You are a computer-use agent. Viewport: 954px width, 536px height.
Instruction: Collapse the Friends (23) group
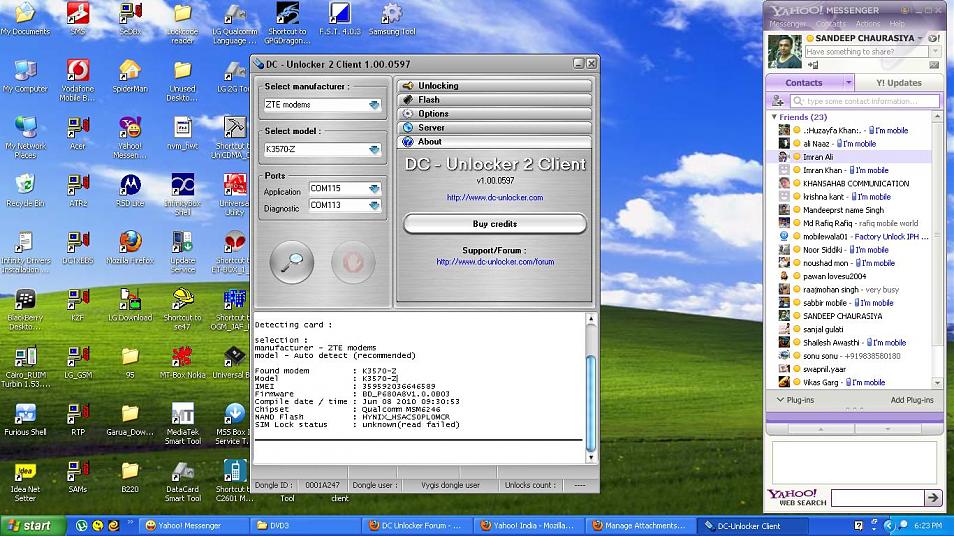click(774, 117)
